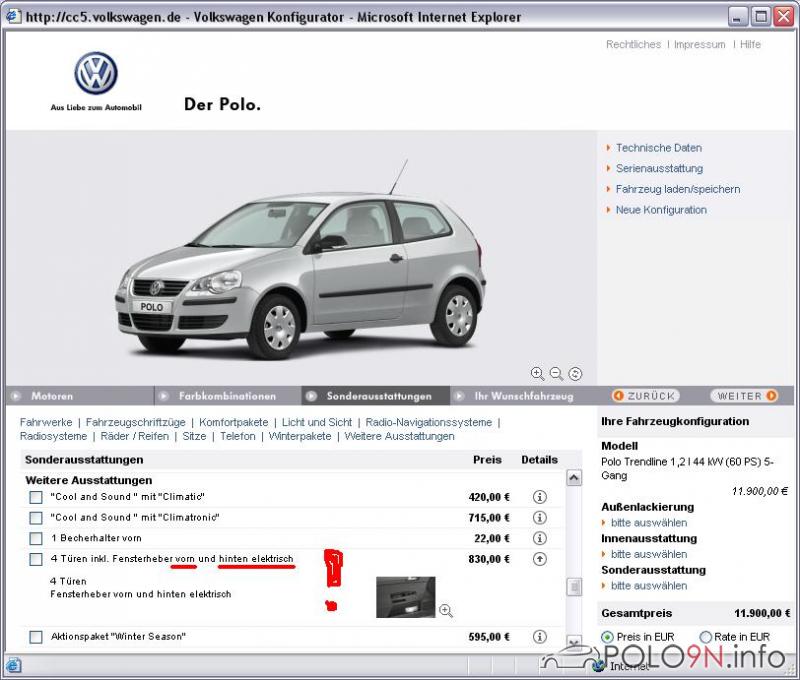The image size is (800, 680).
Task: Click the Gesamtpreis 11.900,00 € value
Action: pos(762,613)
